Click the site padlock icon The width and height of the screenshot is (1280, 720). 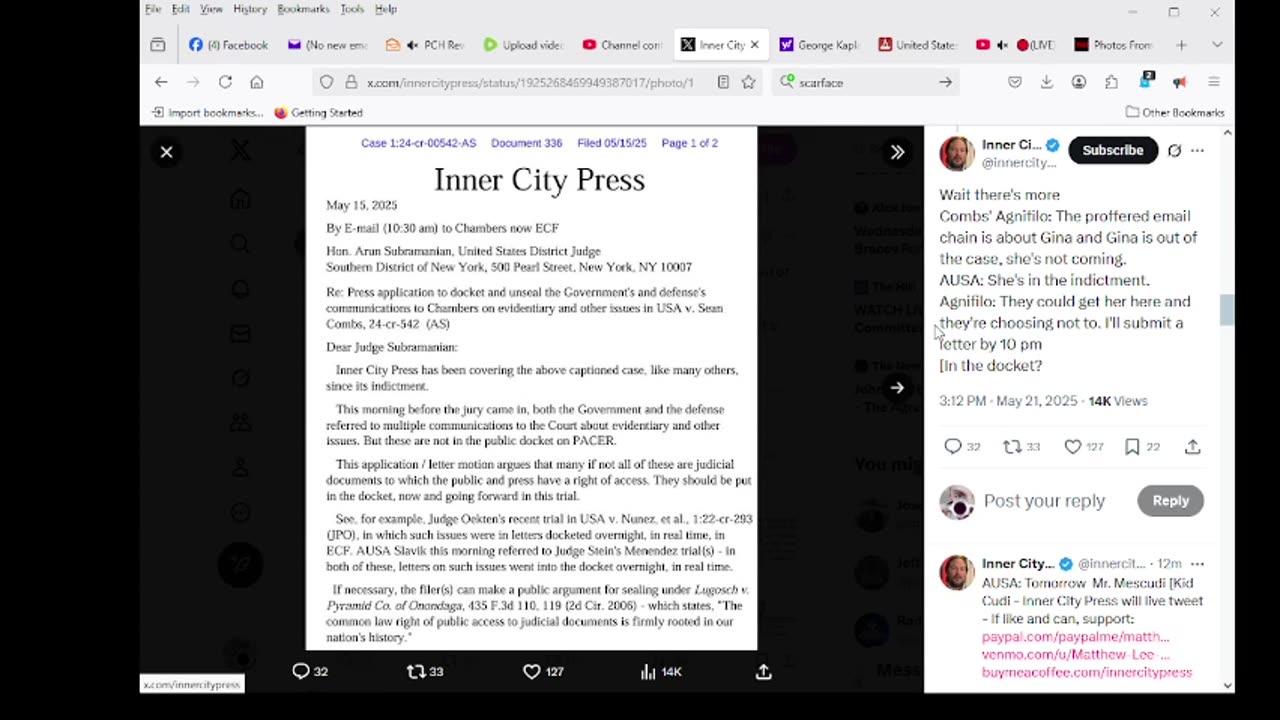point(351,82)
